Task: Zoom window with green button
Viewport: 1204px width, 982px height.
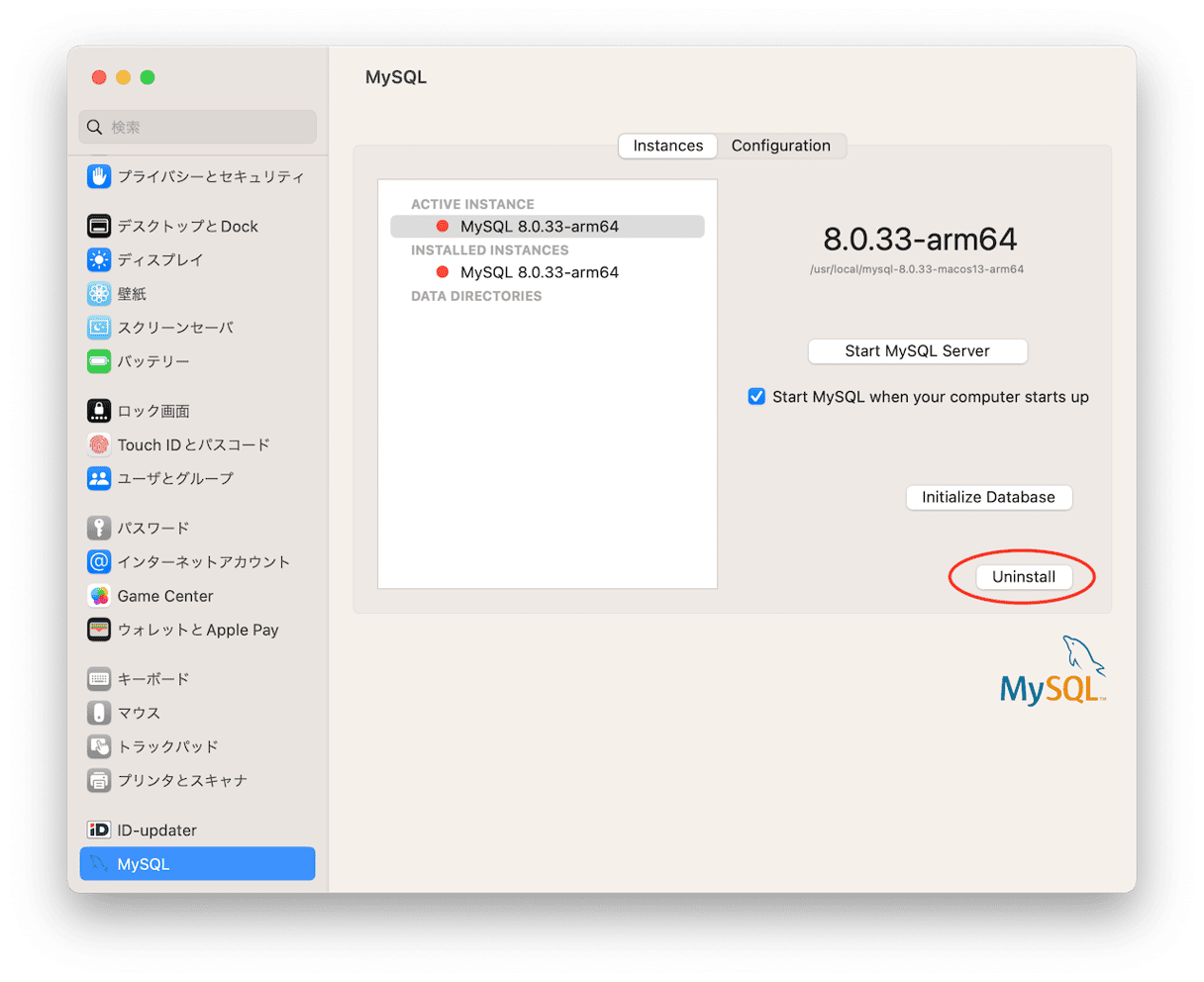Action: click(147, 77)
